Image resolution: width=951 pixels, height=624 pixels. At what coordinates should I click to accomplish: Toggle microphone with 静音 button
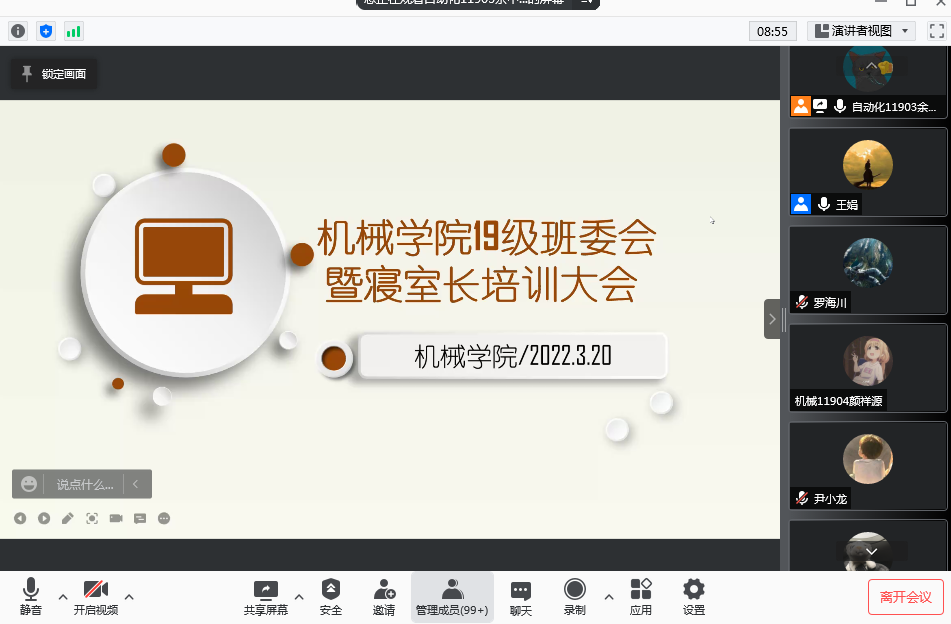(x=31, y=597)
